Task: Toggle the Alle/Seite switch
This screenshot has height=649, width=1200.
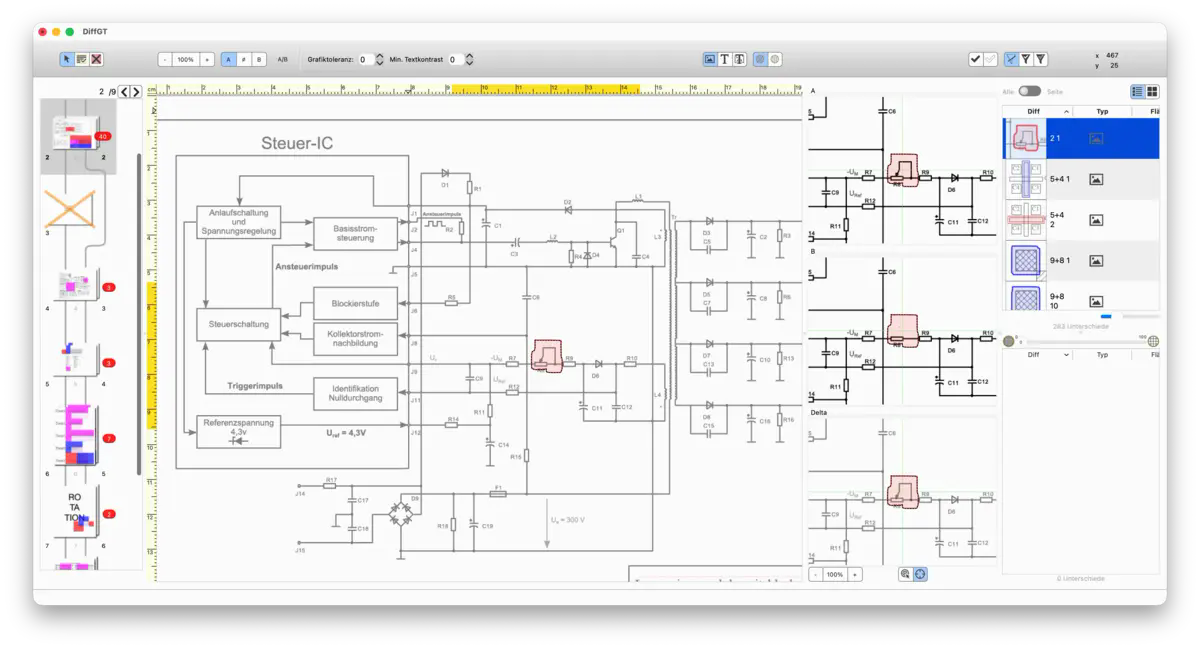Action: click(1030, 89)
